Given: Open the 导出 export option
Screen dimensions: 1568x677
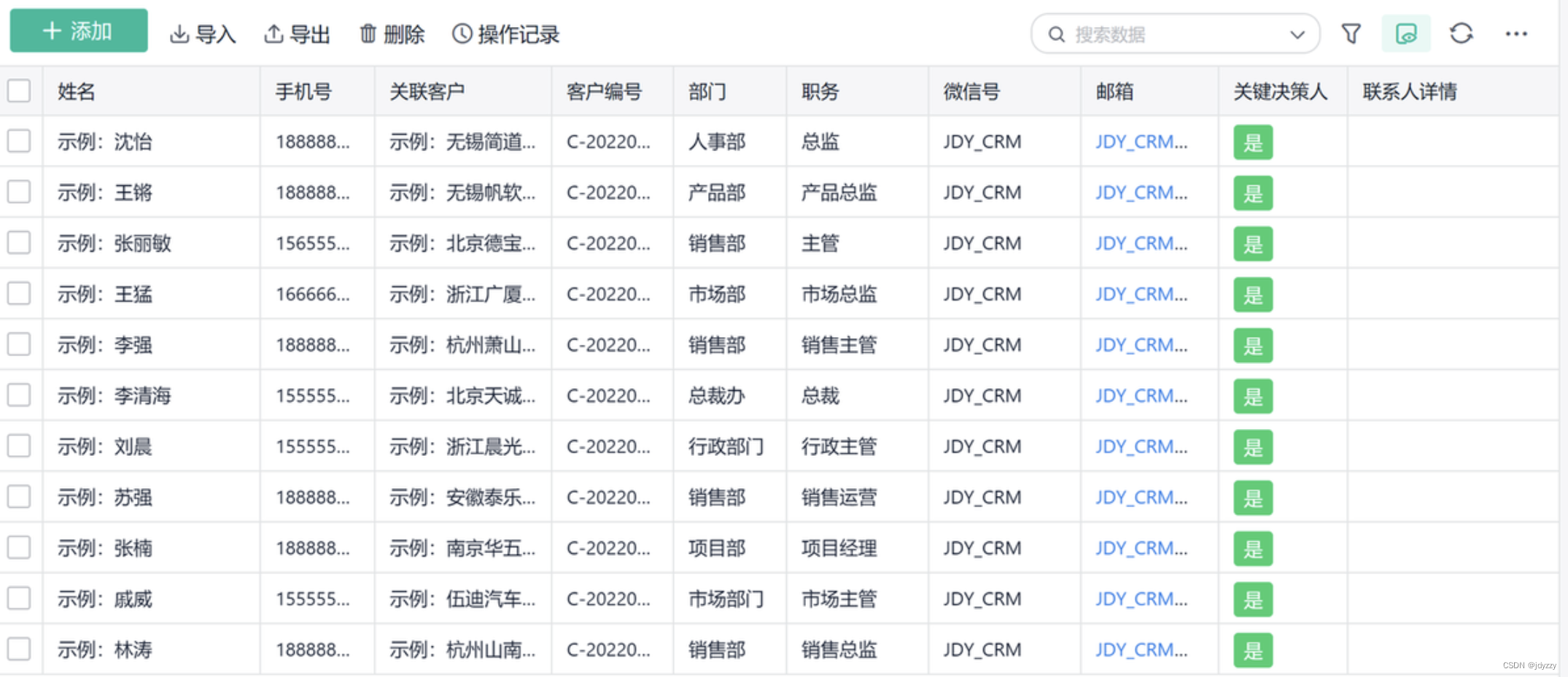Looking at the screenshot, I should tap(297, 34).
